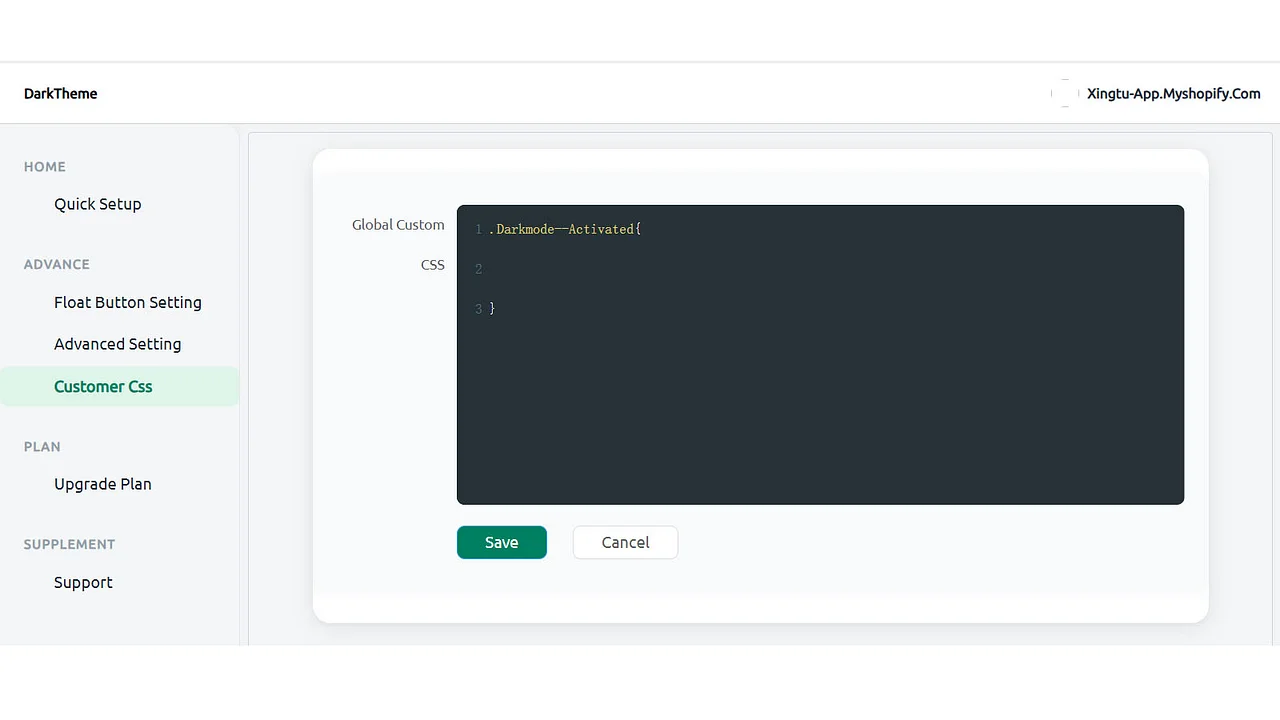The image size is (1280, 720).
Task: Open Float Button Setting
Action: tap(127, 302)
